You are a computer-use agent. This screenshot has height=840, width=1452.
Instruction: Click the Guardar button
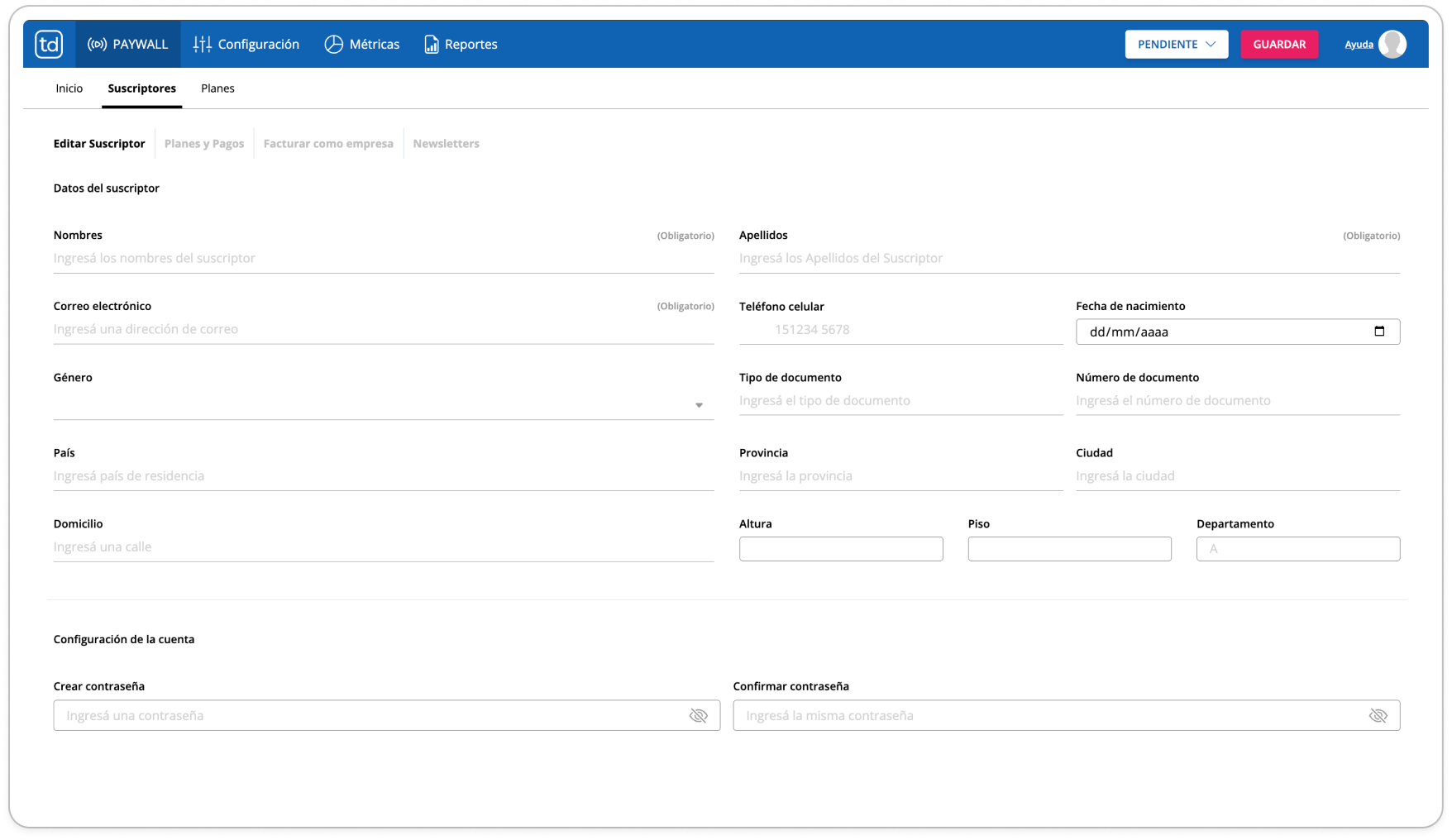1279,44
